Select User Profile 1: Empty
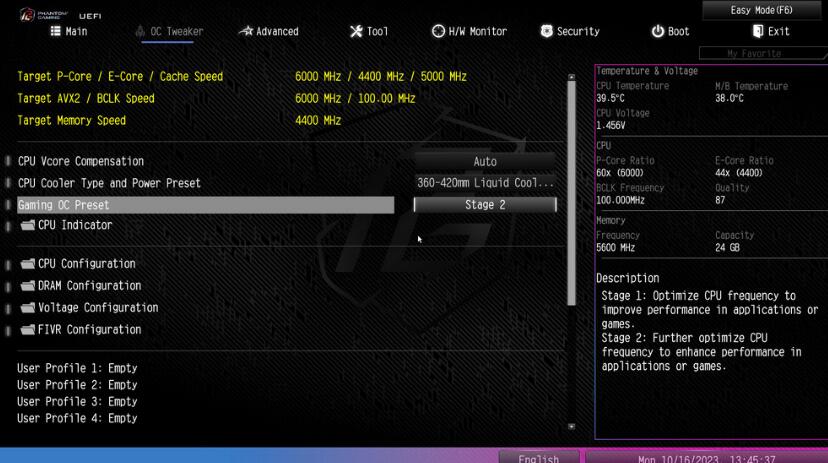 click(x=77, y=368)
